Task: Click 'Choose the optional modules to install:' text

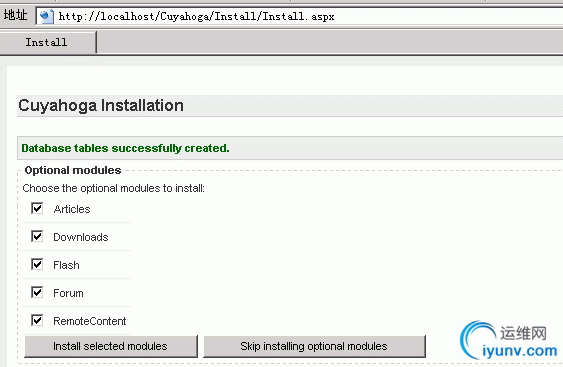Action: [x=113, y=188]
